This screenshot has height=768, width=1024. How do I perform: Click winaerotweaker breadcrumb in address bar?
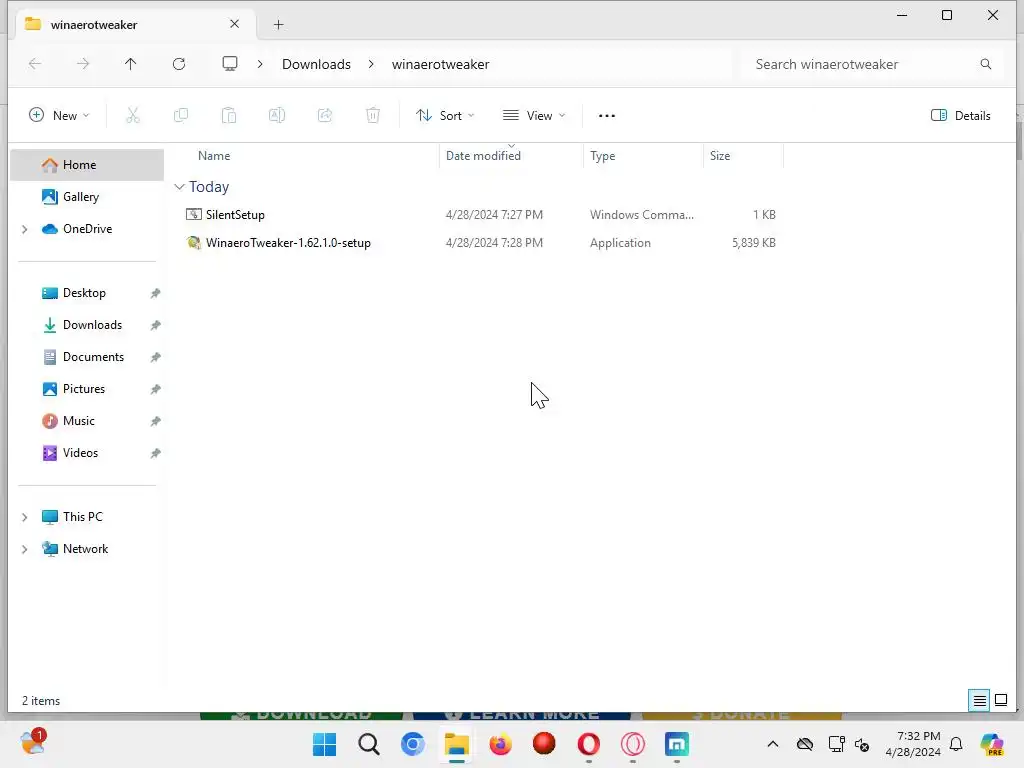(x=440, y=64)
